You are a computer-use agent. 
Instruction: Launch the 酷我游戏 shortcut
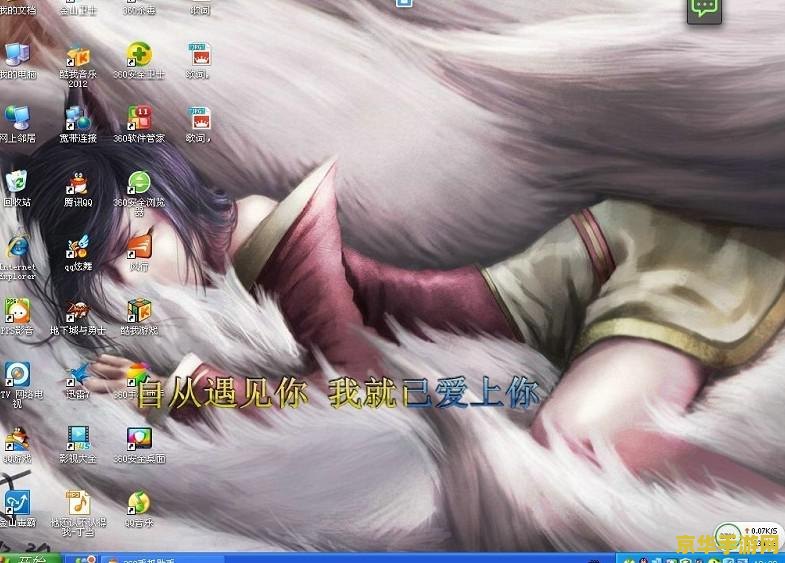click(139, 313)
